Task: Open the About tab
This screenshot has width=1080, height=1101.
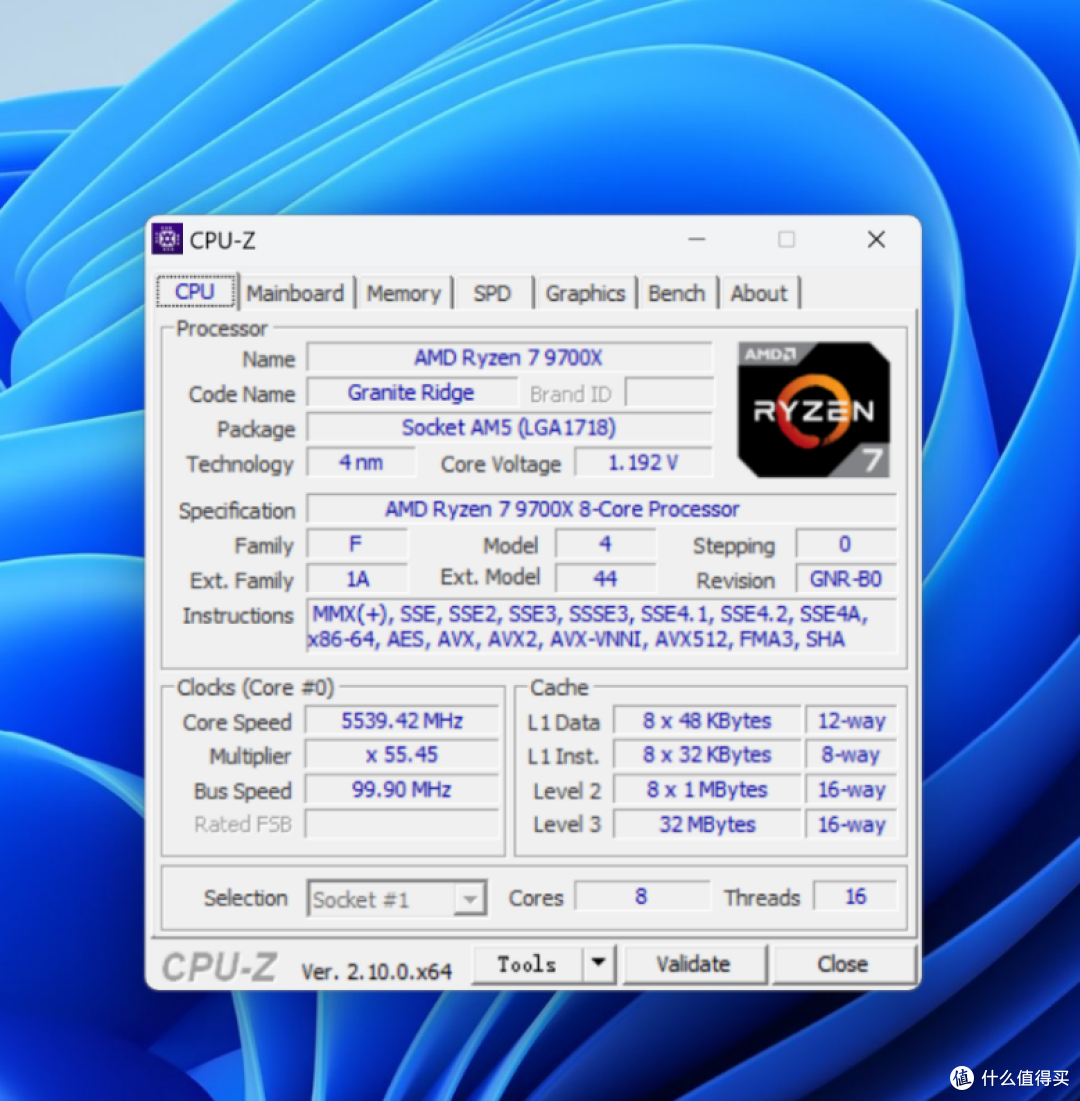Action: 758,293
